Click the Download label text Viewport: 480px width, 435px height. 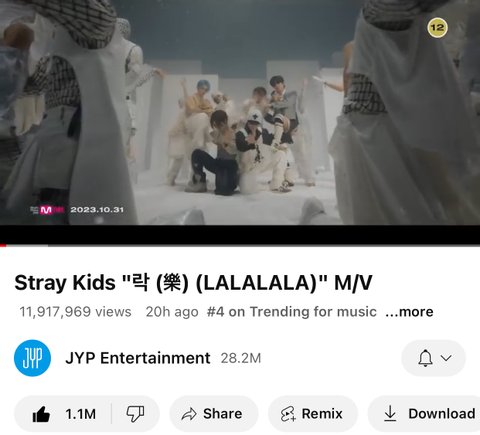pyautogui.click(x=442, y=414)
